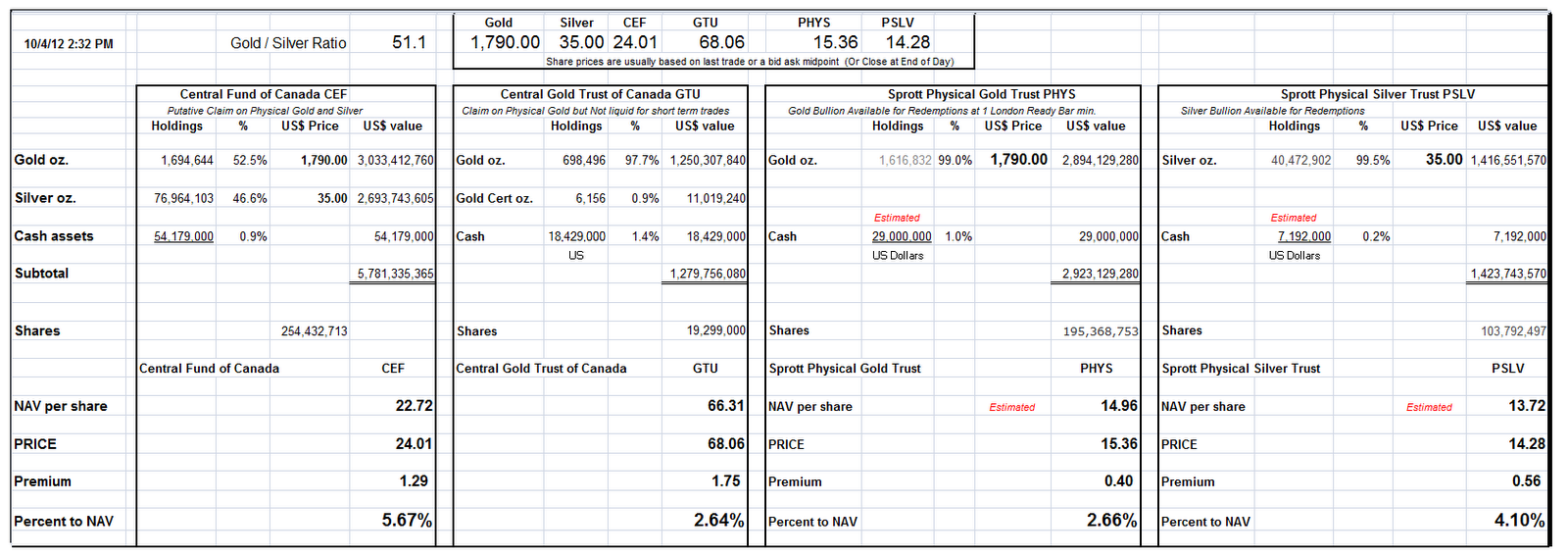
Task: Select the Silver Bullion Available for Redemptions subtitle
Action: tap(1272, 111)
